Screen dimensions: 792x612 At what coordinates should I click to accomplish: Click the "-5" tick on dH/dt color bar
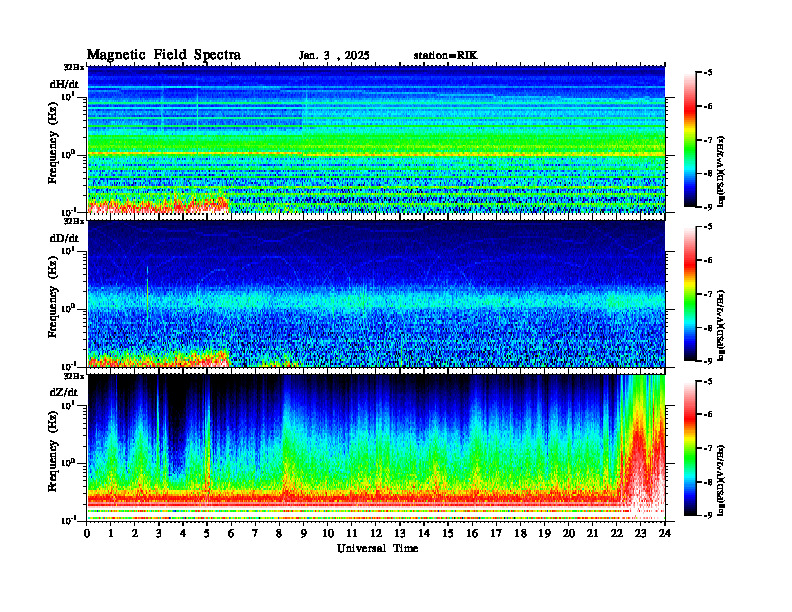708,73
